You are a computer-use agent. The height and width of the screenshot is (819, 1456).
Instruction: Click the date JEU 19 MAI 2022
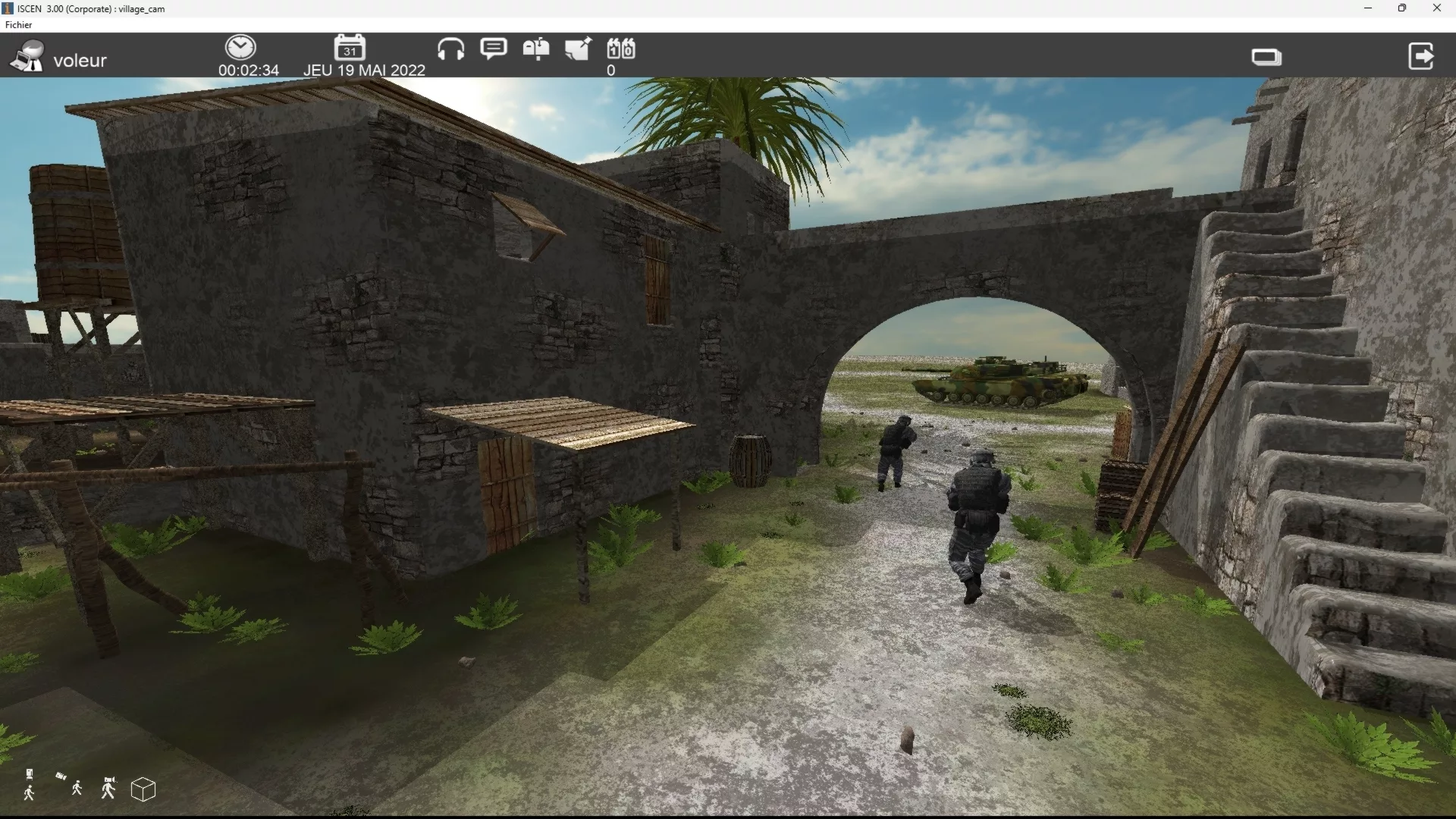pos(364,70)
